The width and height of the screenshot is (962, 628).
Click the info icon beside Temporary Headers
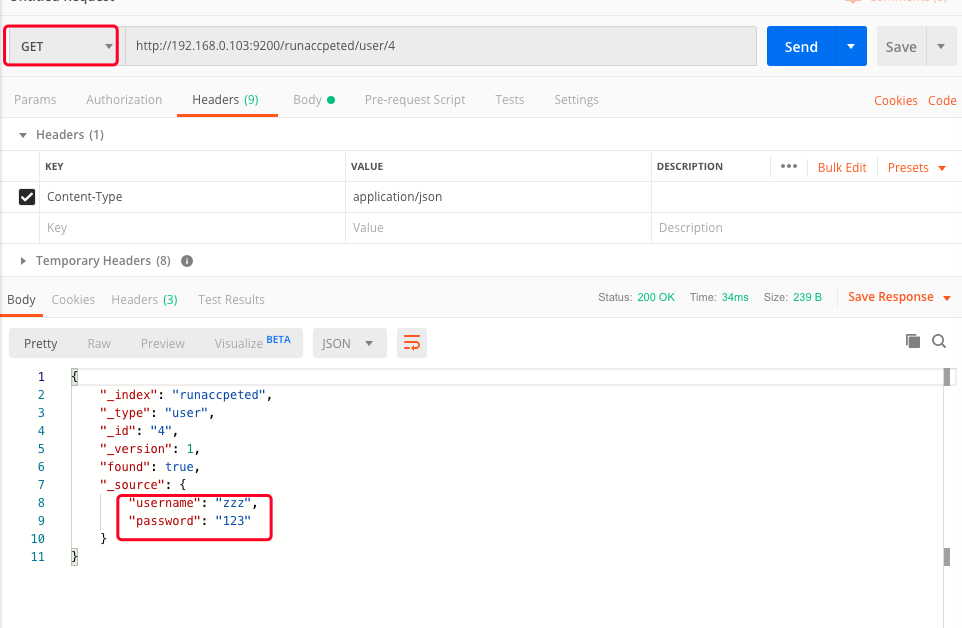point(186,261)
